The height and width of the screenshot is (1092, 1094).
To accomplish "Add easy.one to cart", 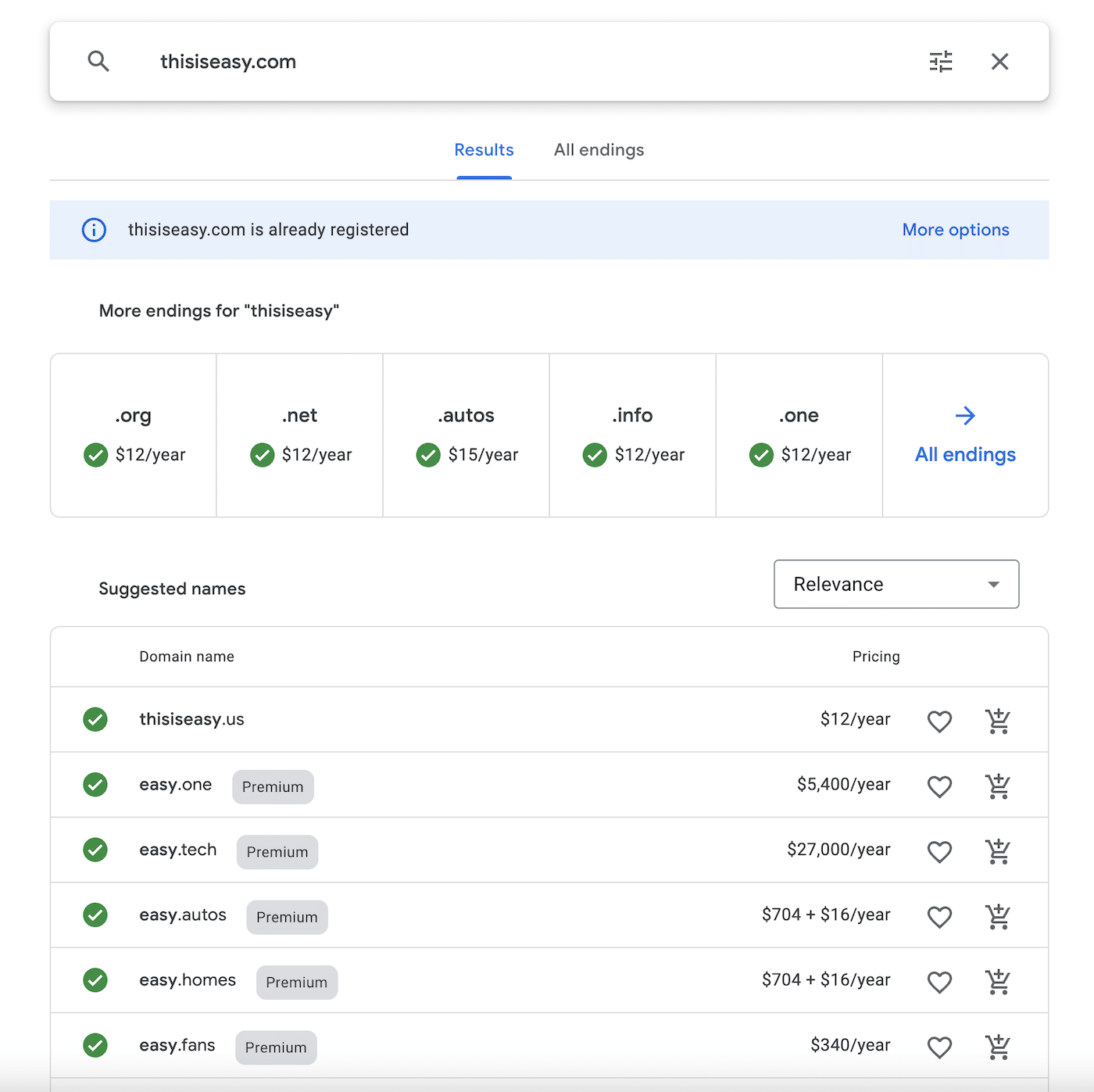I will (x=998, y=786).
